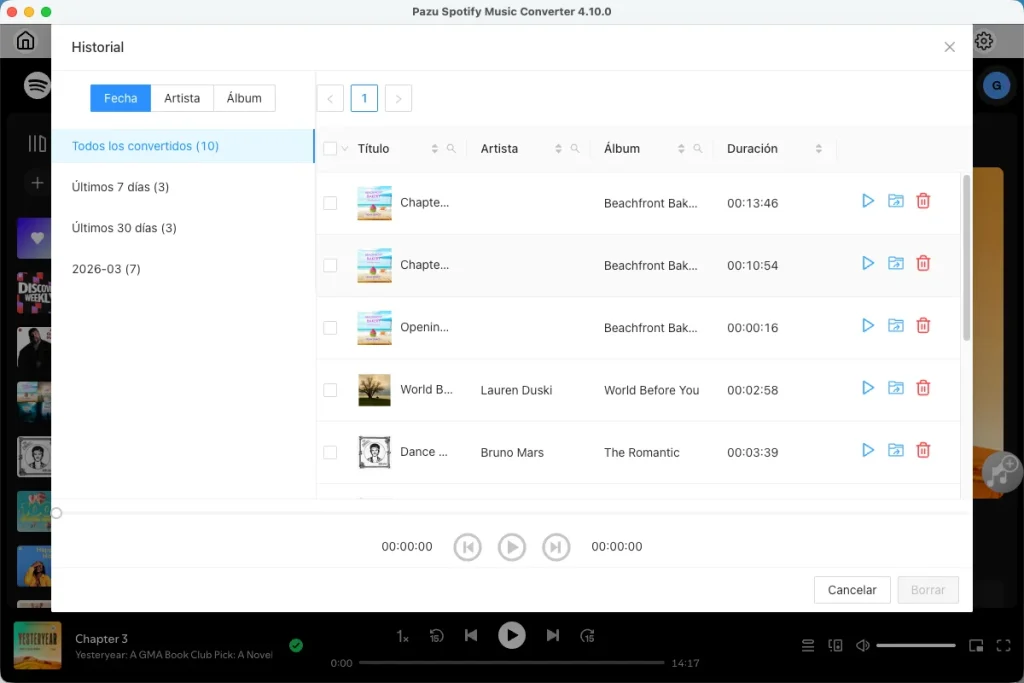Select the Opening track checkbox

330,328
